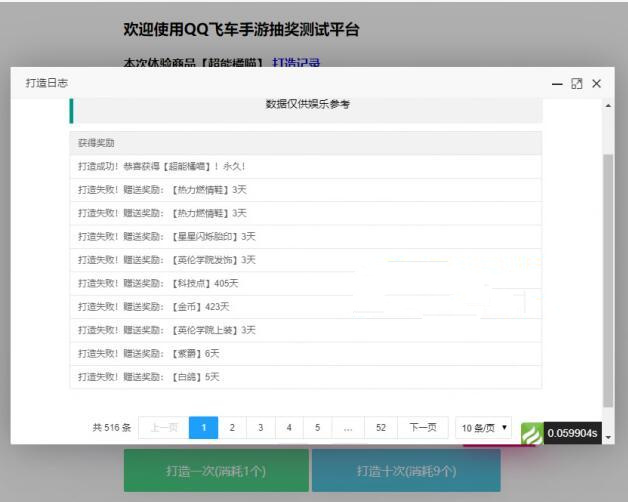628x502 pixels.
Task: Click the 共 516 条 total count
Action: pyautogui.click(x=112, y=427)
